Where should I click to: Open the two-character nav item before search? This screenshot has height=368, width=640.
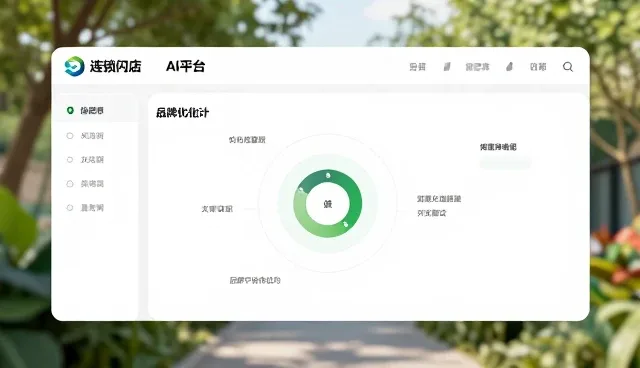[x=538, y=67]
